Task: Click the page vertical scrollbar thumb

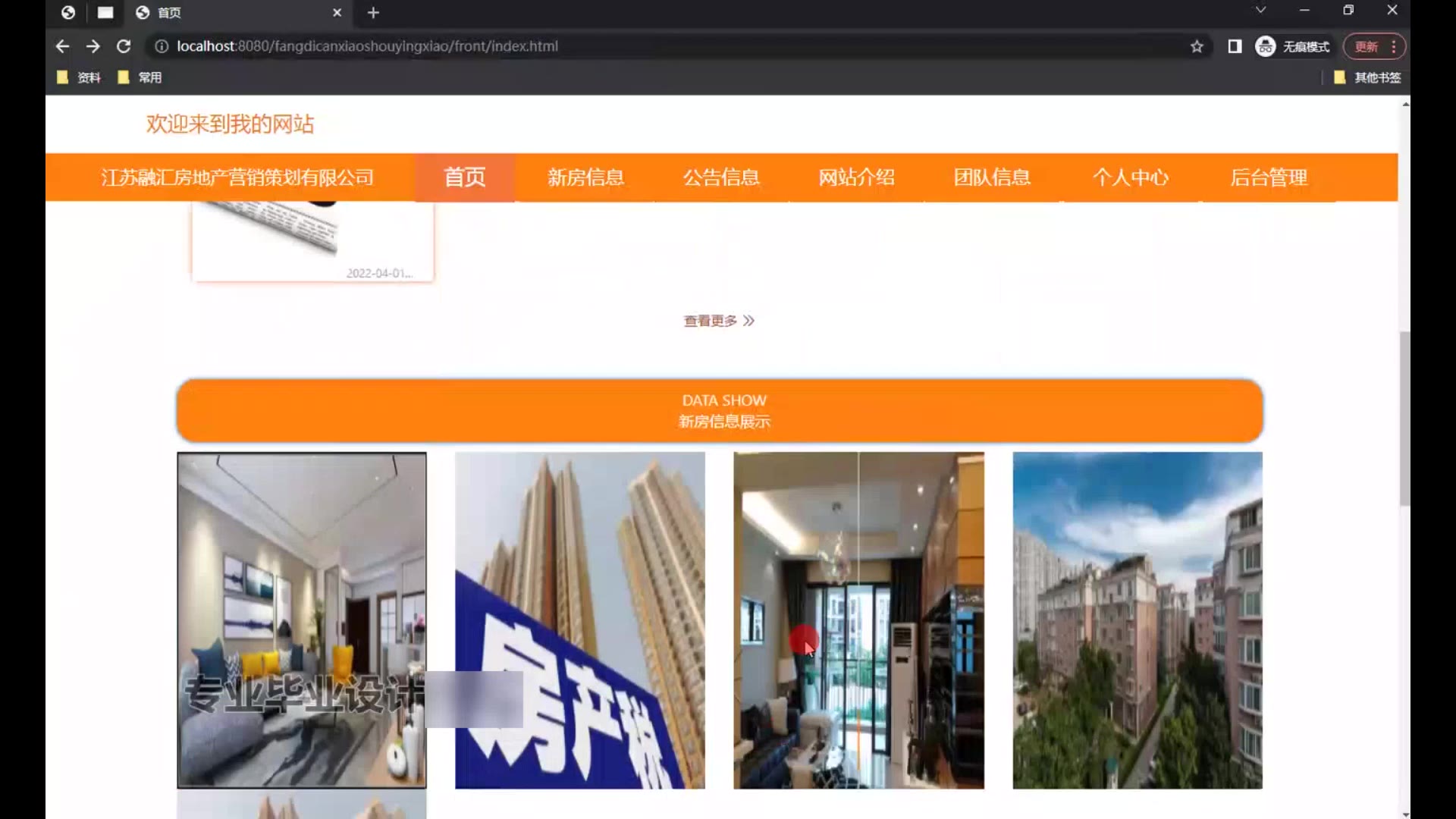Action: click(x=1404, y=419)
